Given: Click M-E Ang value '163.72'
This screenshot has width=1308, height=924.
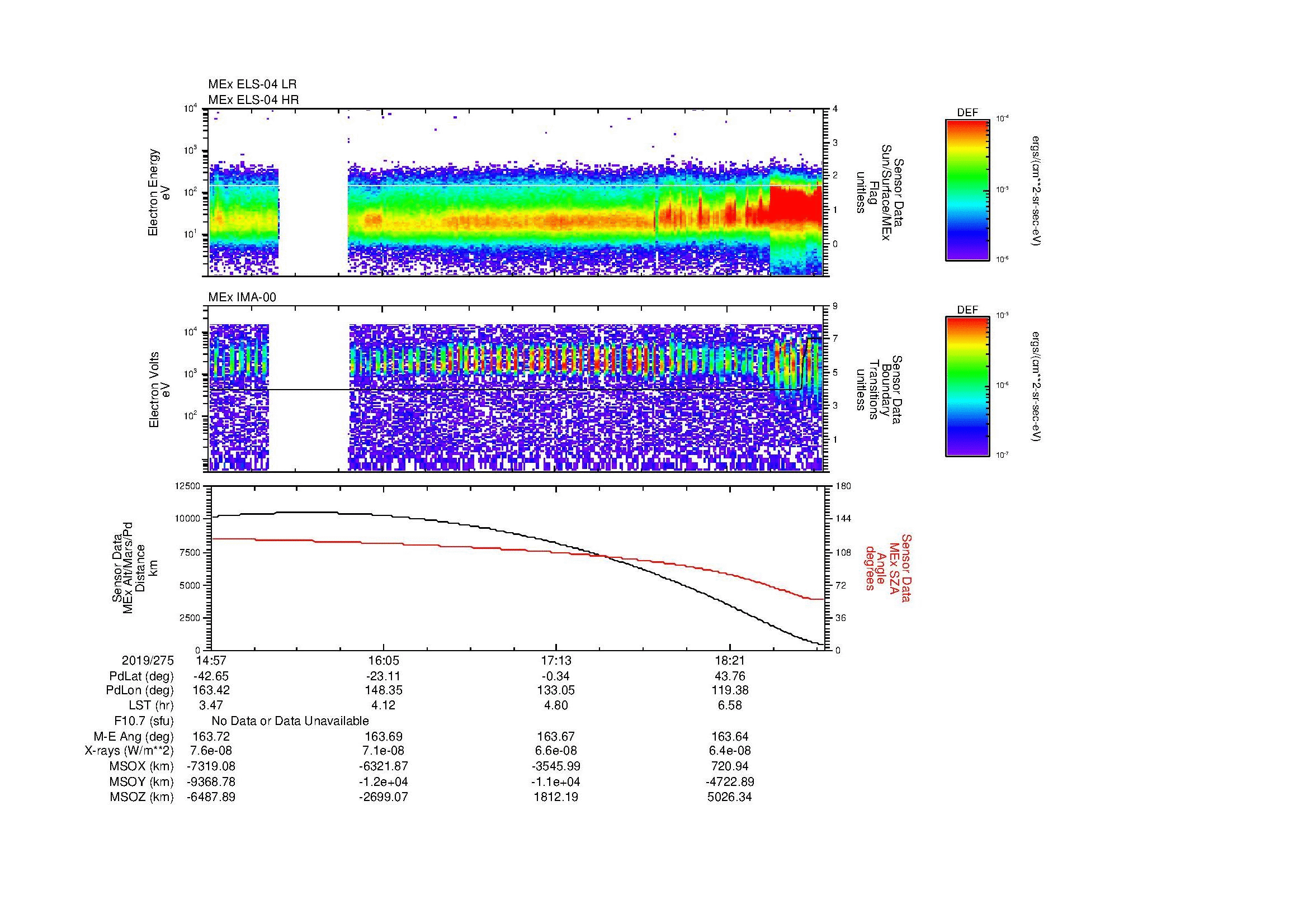Looking at the screenshot, I should (211, 737).
